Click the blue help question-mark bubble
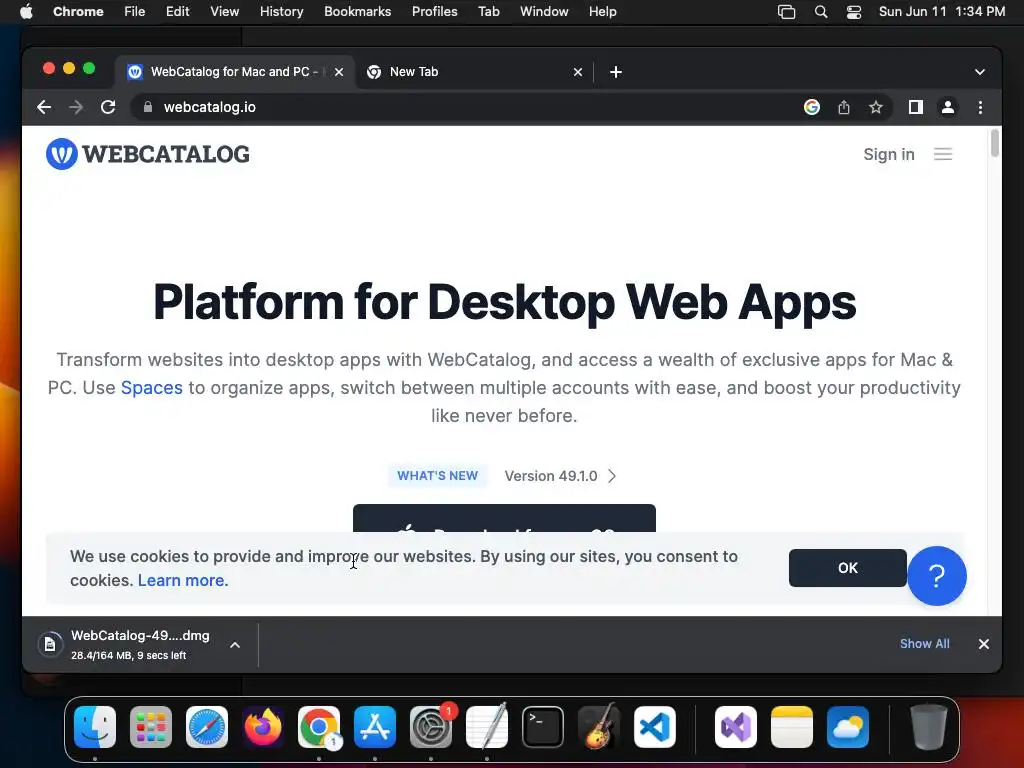Image resolution: width=1024 pixels, height=768 pixels. click(x=936, y=576)
